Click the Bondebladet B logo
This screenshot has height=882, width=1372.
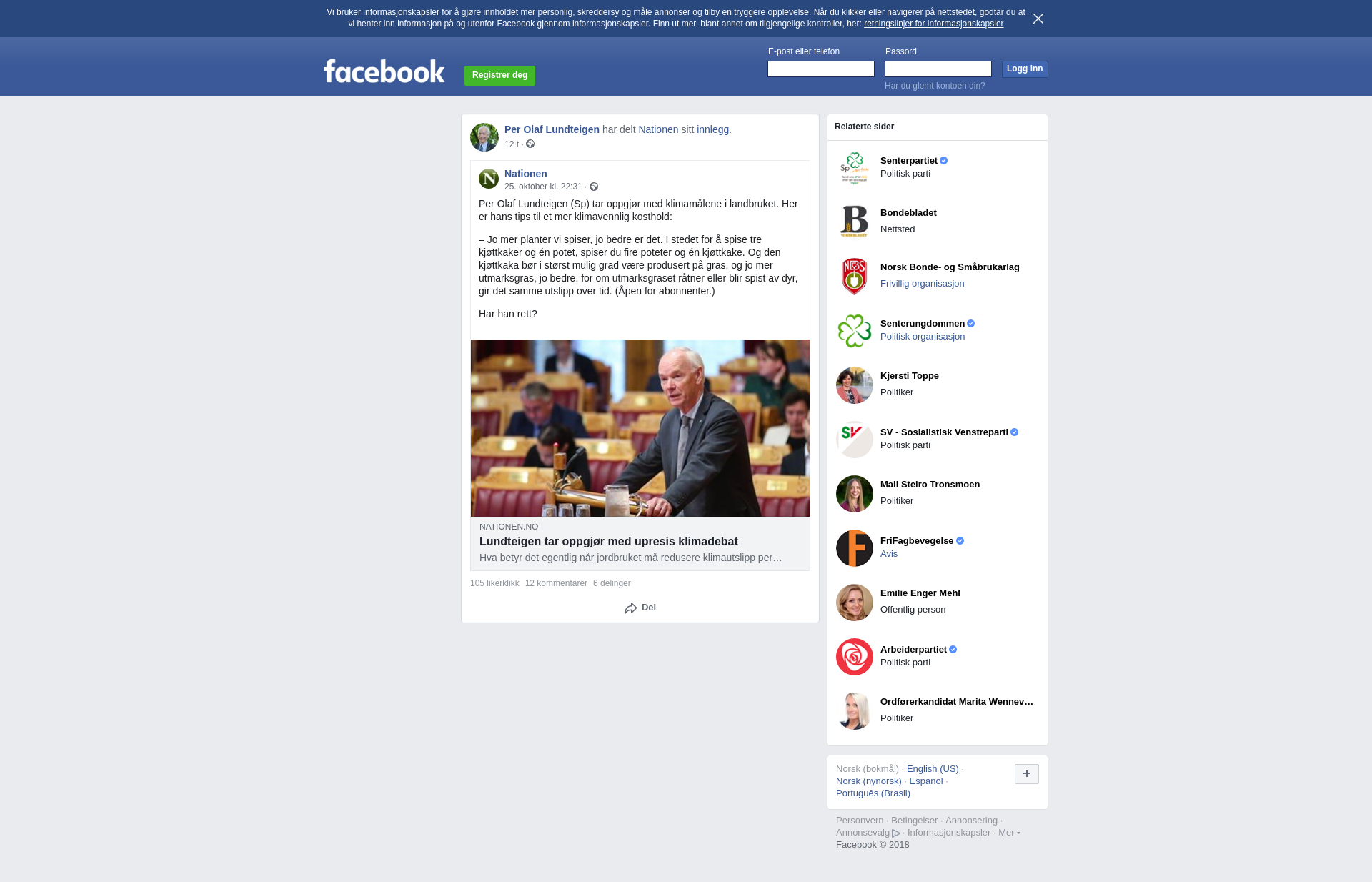[x=855, y=222]
